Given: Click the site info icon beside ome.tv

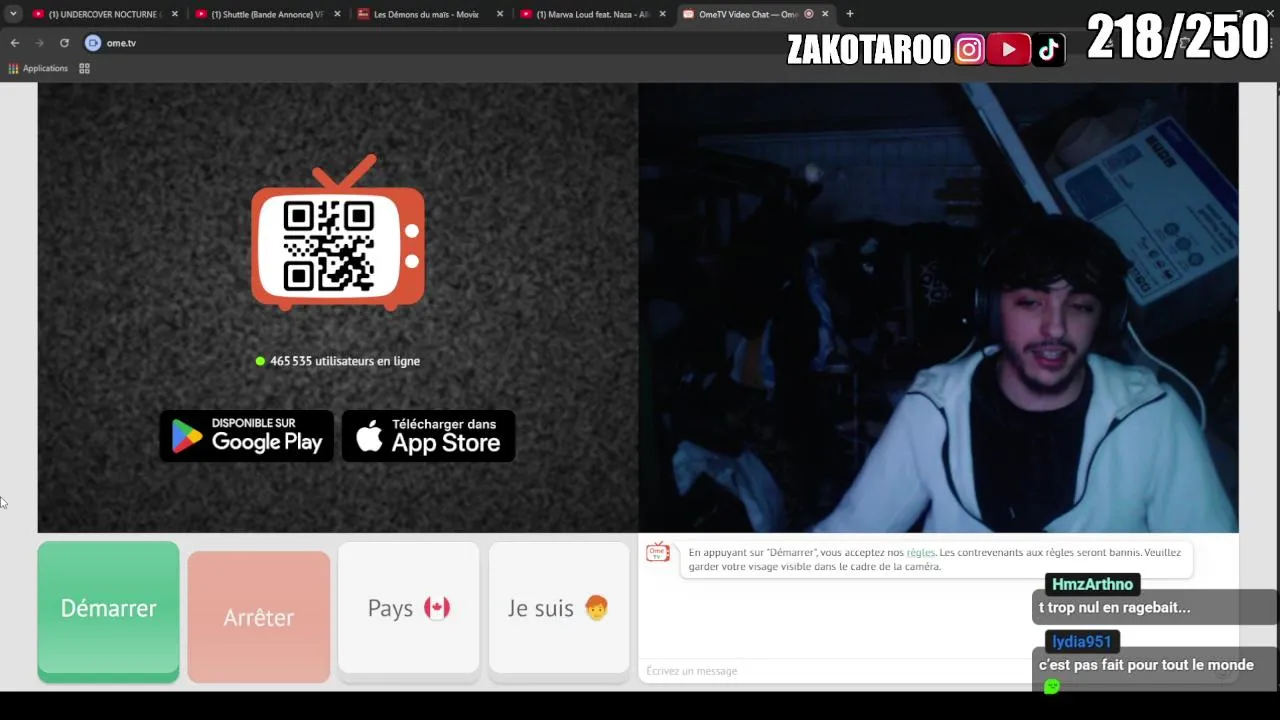Looking at the screenshot, I should (93, 43).
